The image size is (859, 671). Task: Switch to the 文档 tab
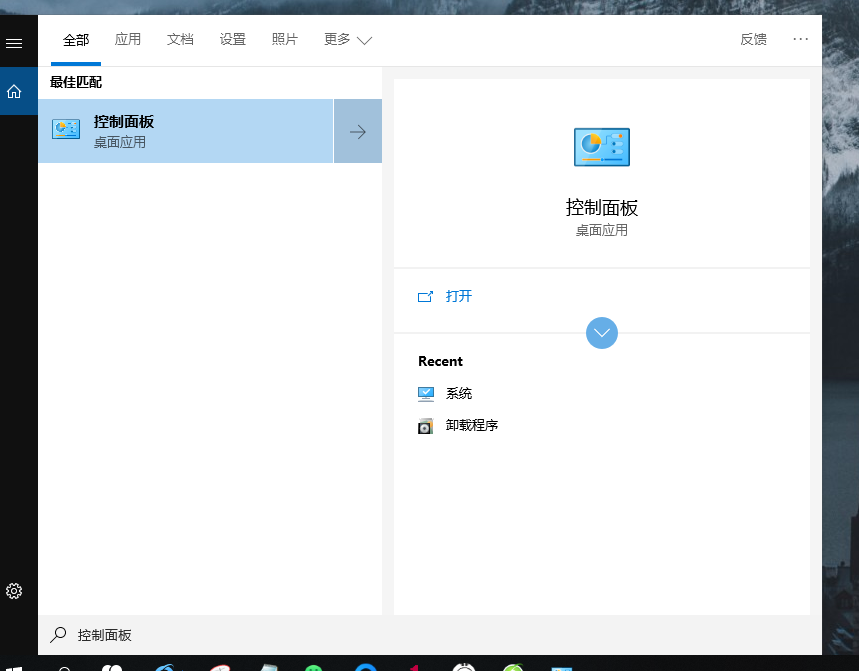[x=180, y=40]
